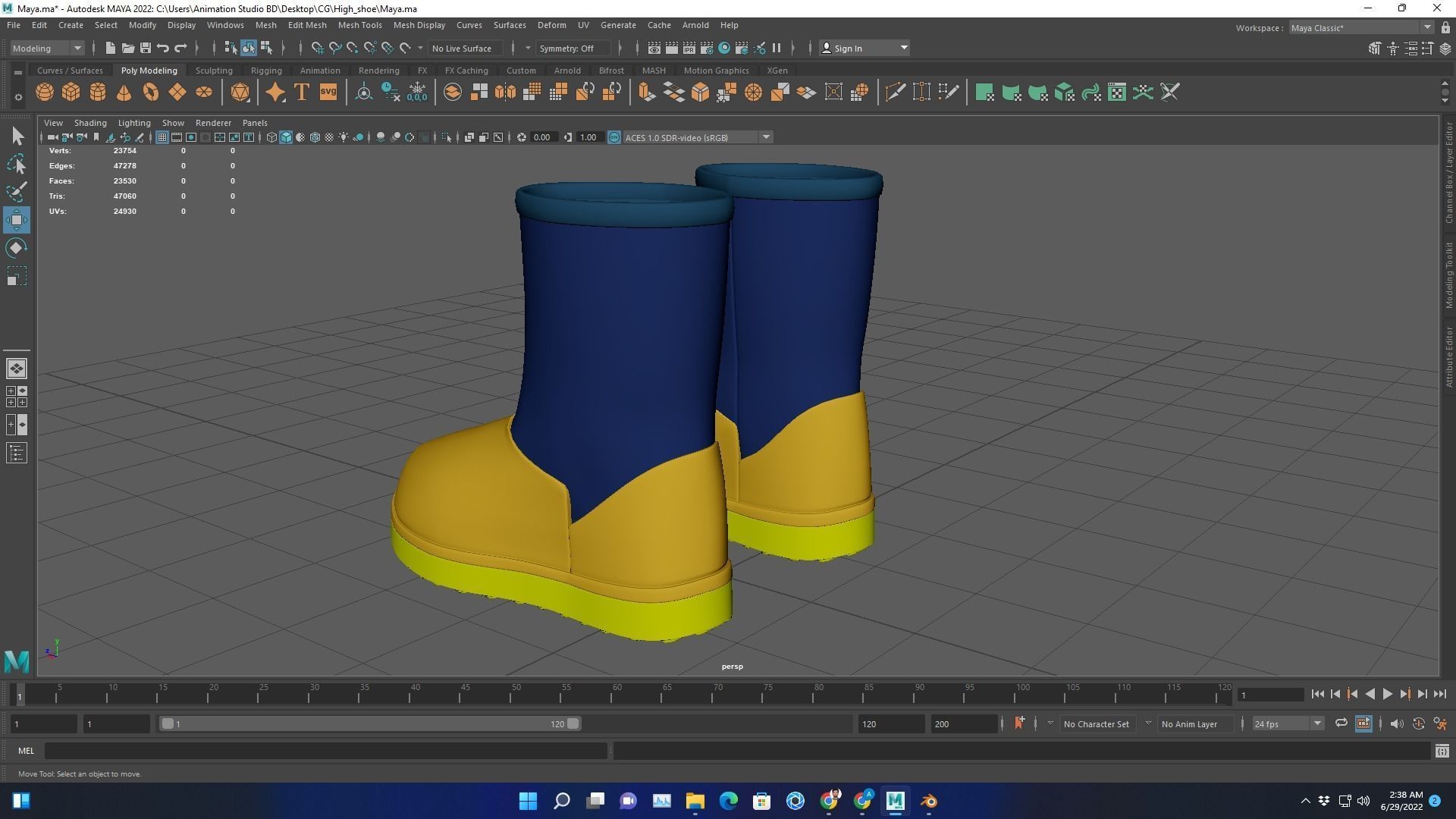Open the Attribute Editor side tab
1456x819 pixels.
[x=1448, y=356]
